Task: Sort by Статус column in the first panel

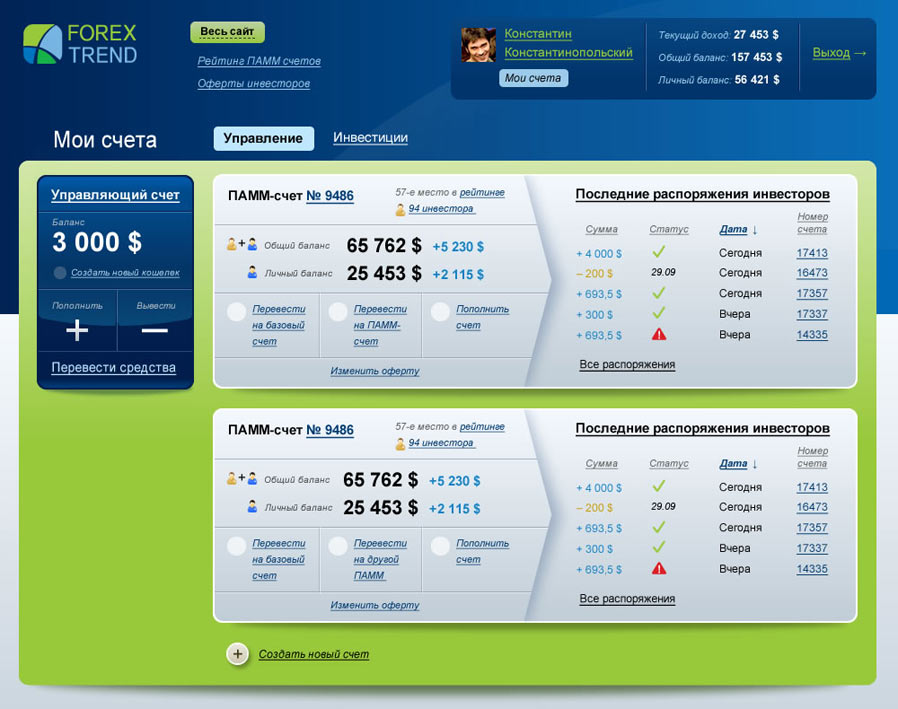Action: click(668, 229)
